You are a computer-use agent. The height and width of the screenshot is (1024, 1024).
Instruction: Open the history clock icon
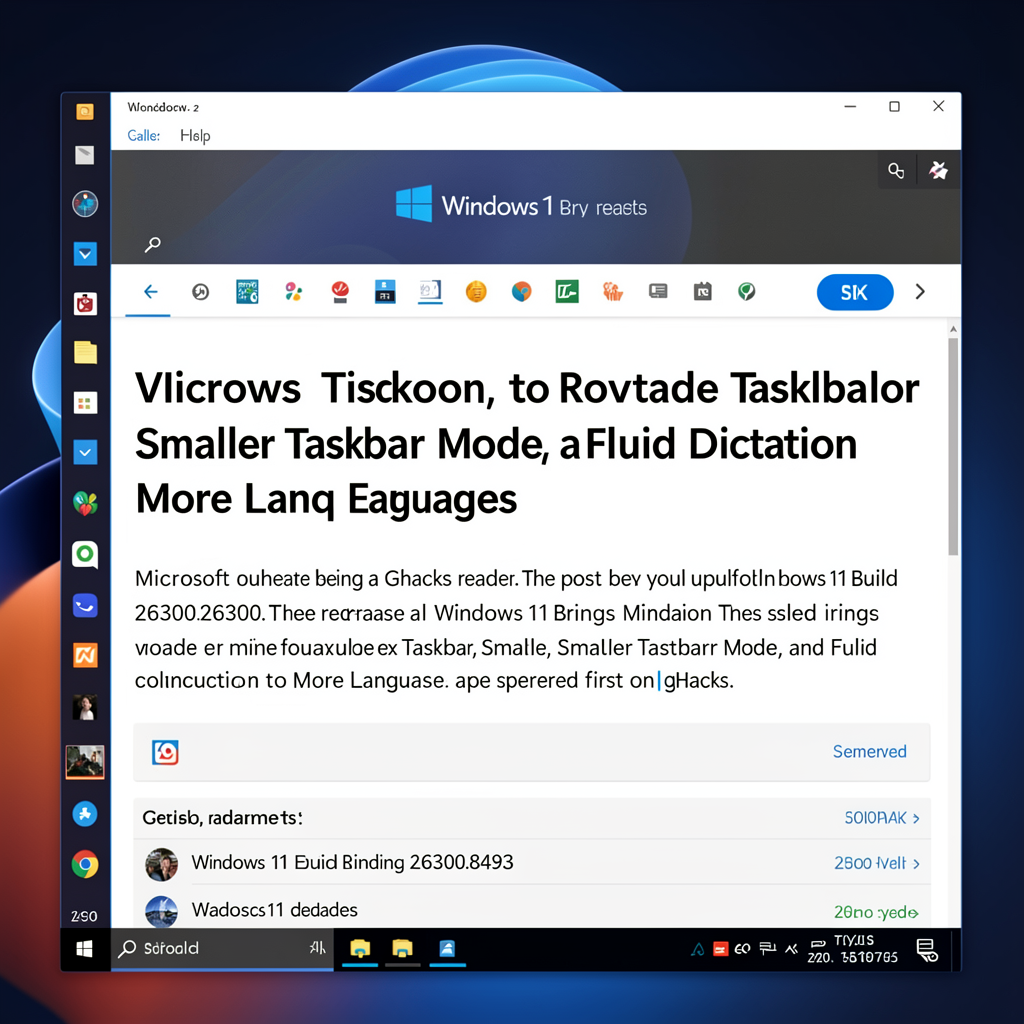[200, 292]
